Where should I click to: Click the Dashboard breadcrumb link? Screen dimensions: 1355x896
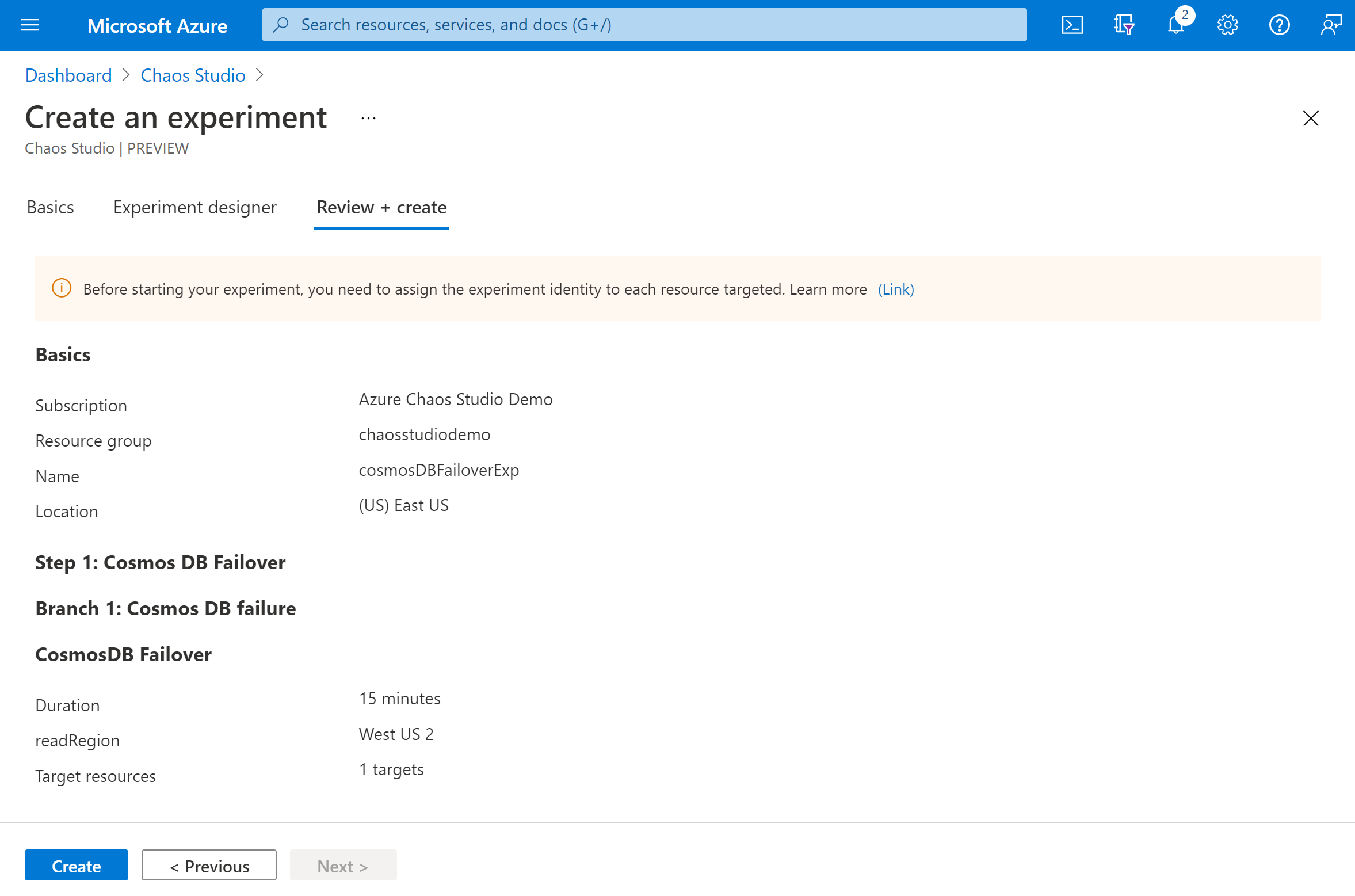pos(68,75)
